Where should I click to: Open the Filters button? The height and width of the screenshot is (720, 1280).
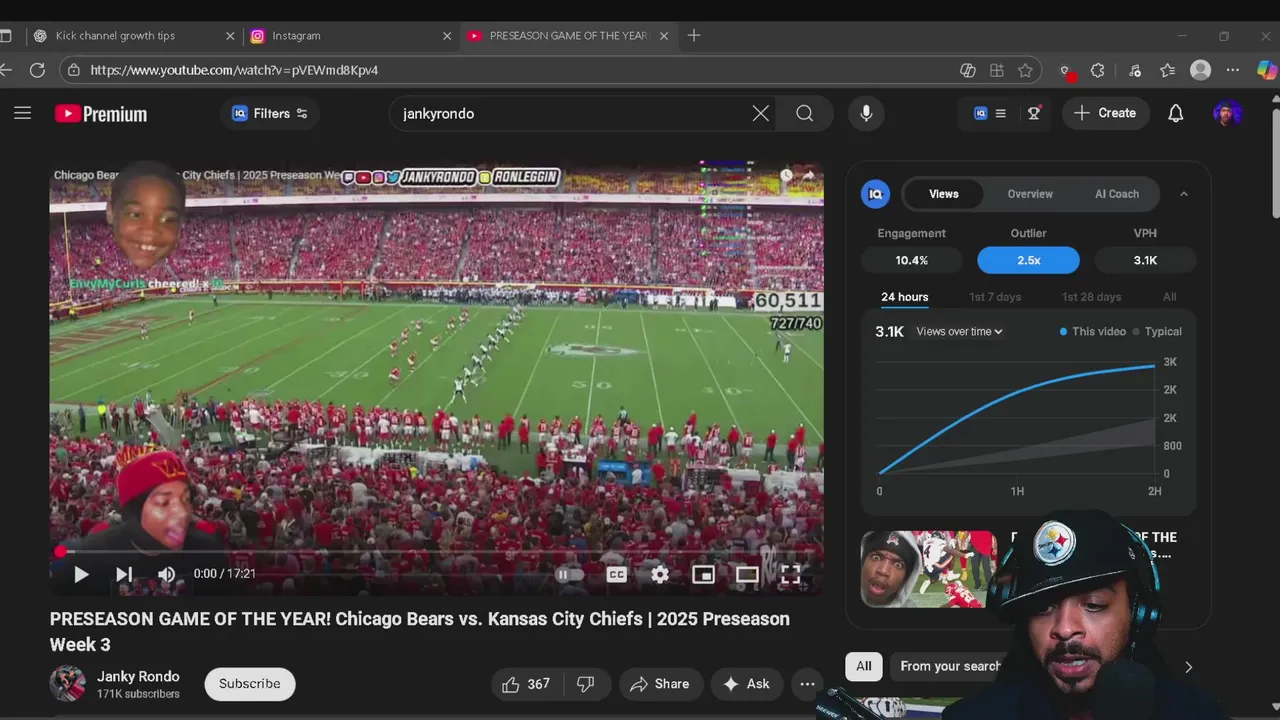point(270,113)
